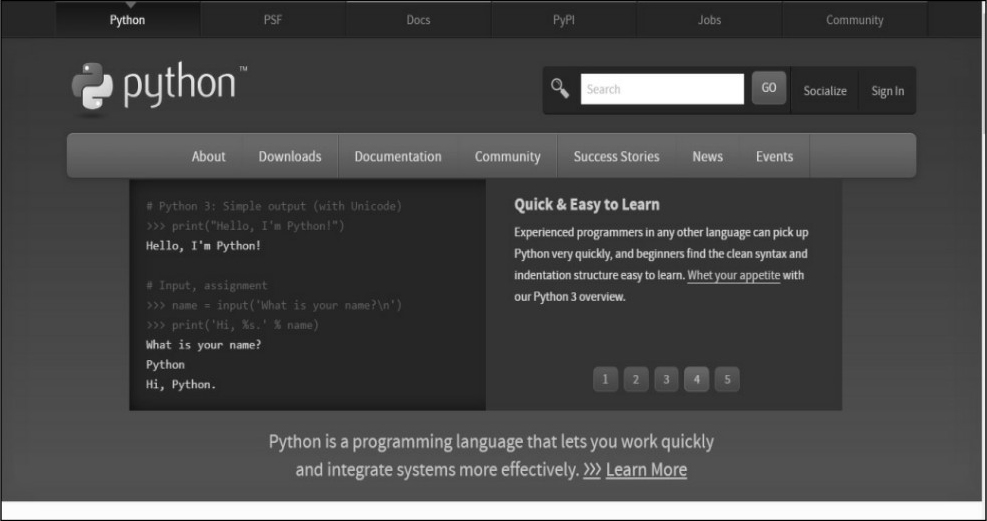This screenshot has width=987, height=521.
Task: Click the '# Input, assignment' comment line
Action: (x=206, y=286)
